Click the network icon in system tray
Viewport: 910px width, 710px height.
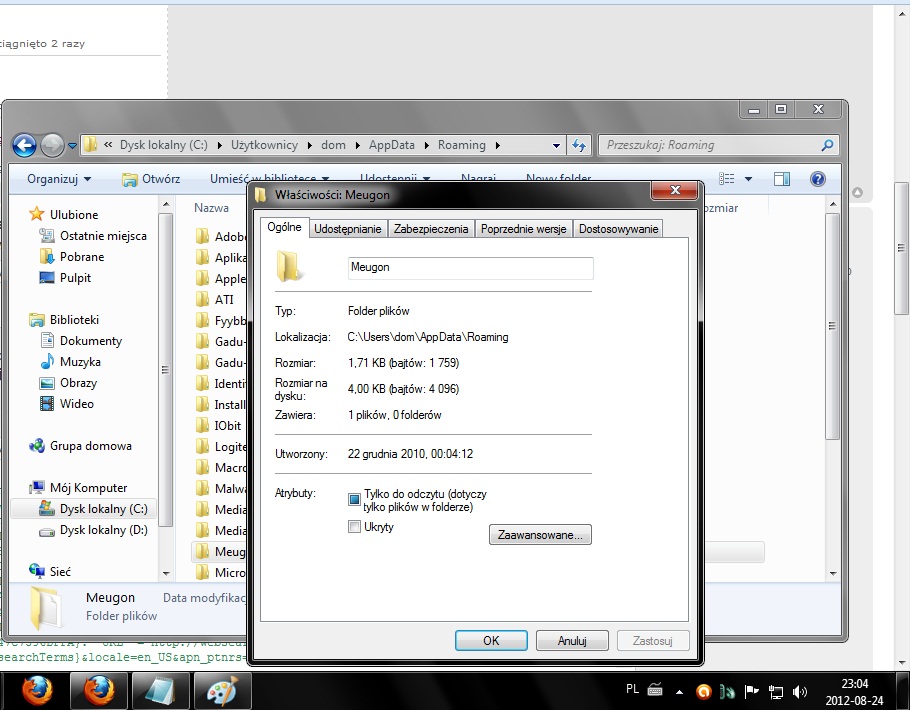click(x=775, y=691)
